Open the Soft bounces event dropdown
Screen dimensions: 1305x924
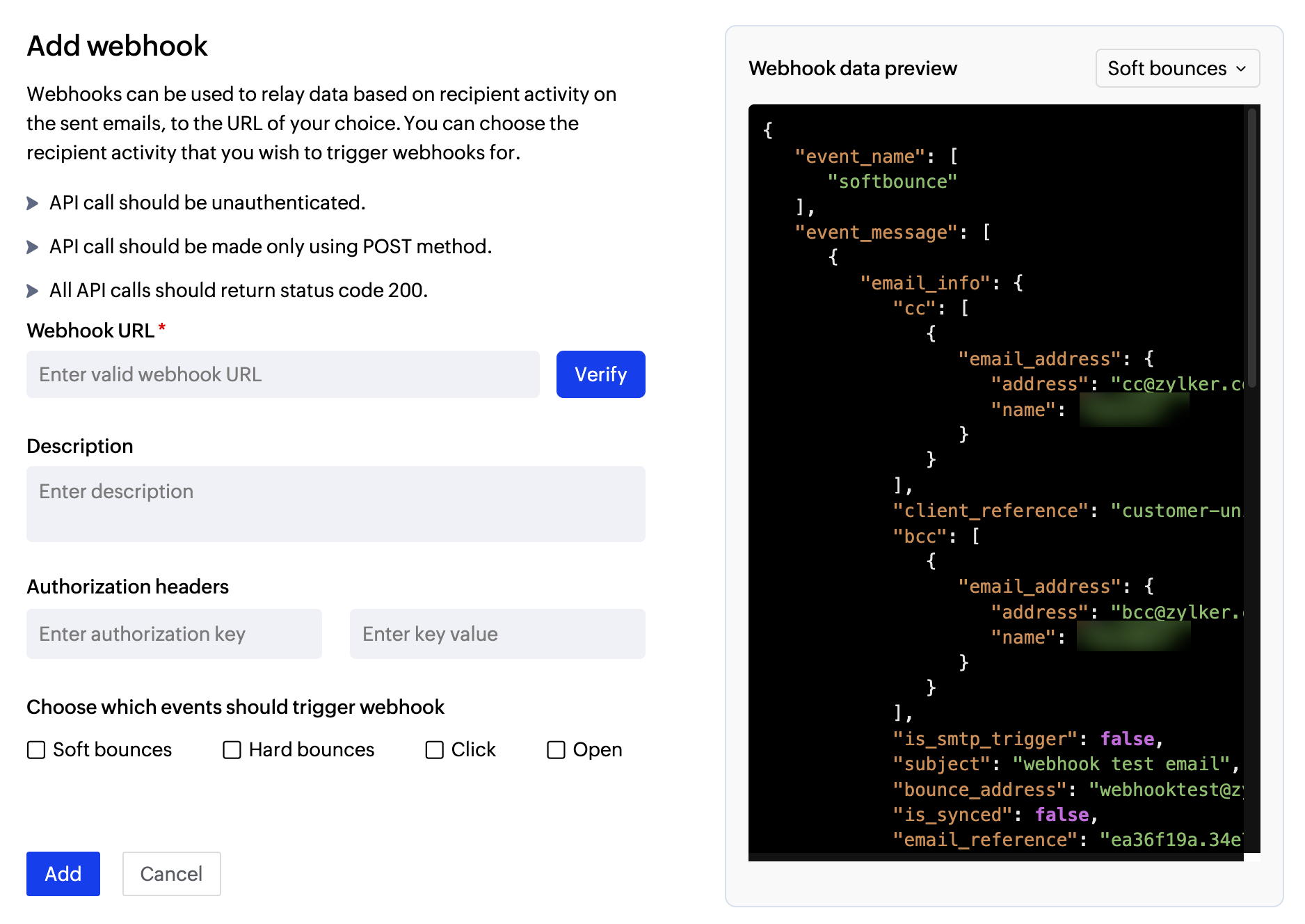point(1176,68)
